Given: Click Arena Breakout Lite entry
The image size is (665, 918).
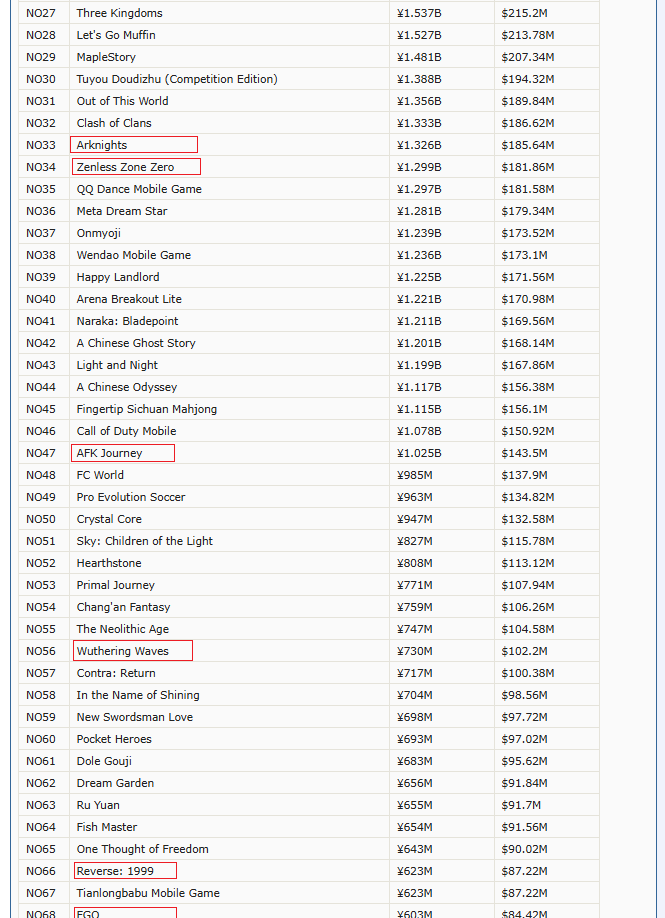Looking at the screenshot, I should click(x=129, y=299).
